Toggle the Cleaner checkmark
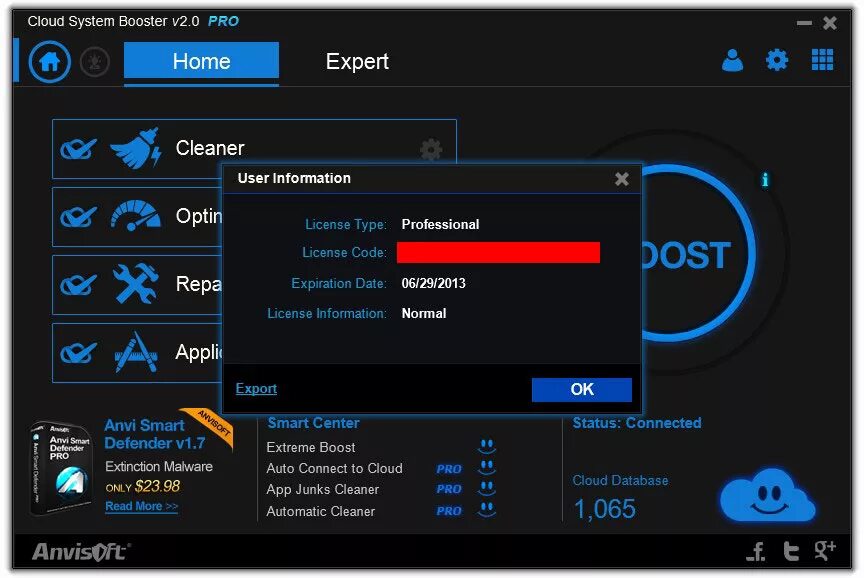This screenshot has width=864, height=578. coord(78,149)
